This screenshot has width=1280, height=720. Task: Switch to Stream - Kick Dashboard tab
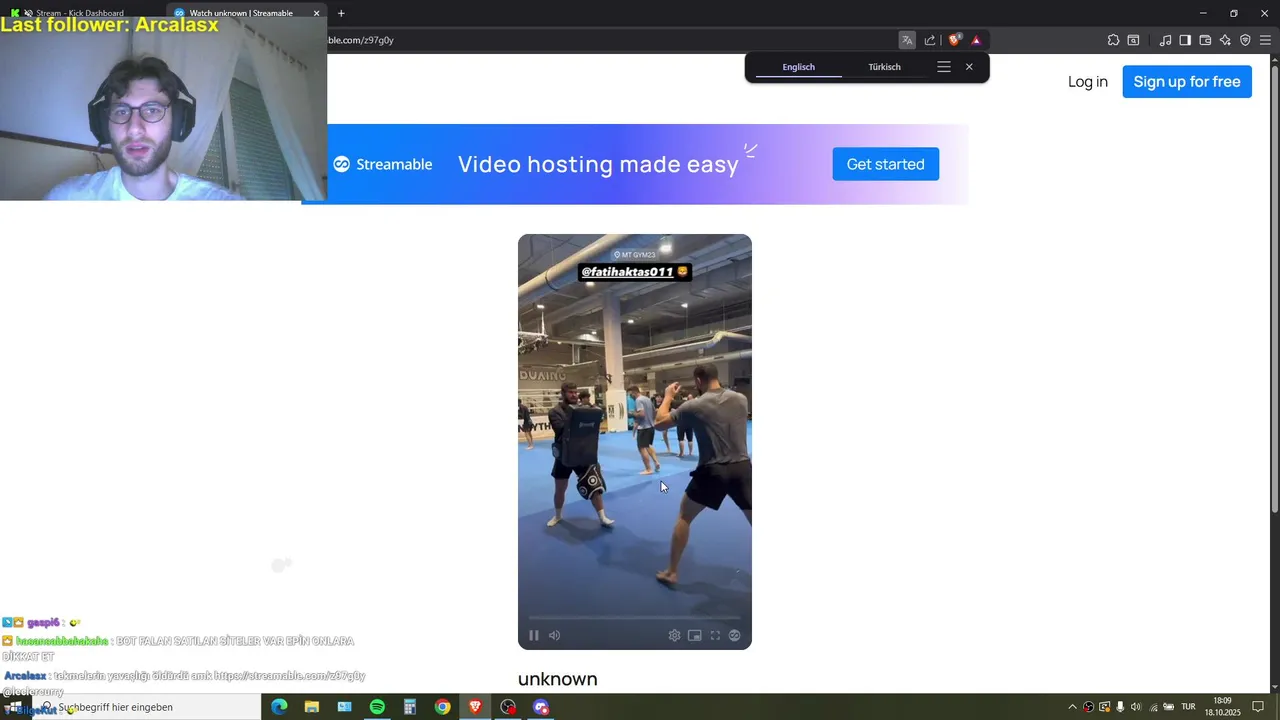[80, 13]
